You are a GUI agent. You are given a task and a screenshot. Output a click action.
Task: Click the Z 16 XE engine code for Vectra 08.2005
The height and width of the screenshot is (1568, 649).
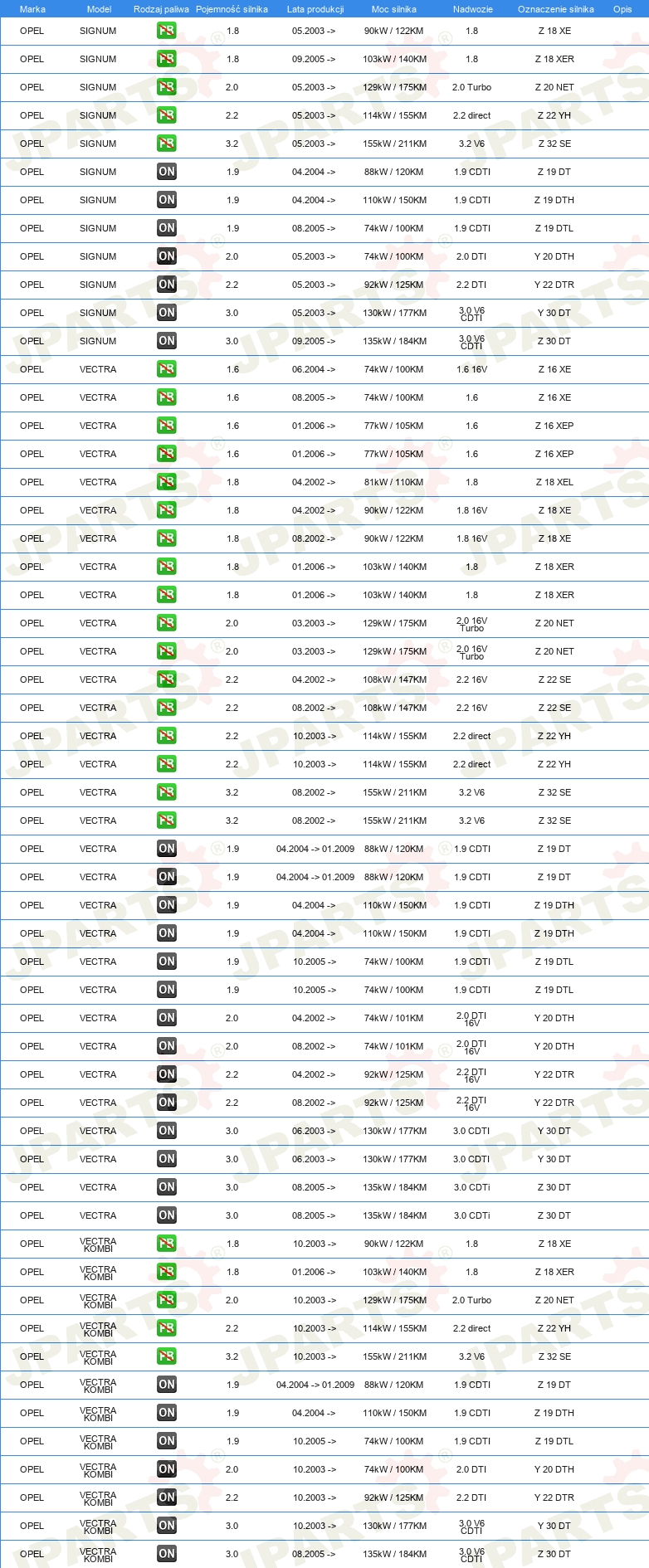tap(554, 397)
